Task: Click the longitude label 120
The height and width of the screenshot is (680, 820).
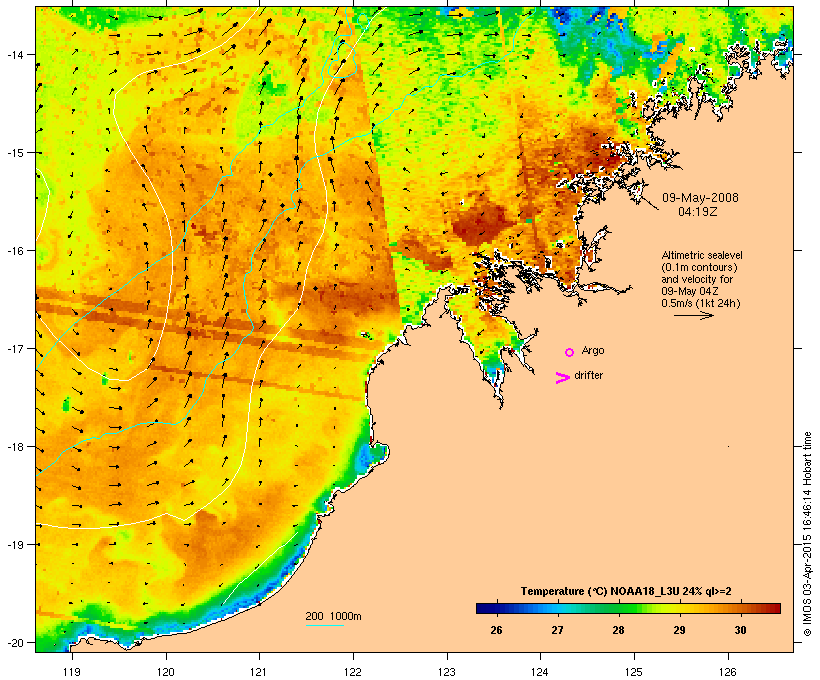Action: point(166,672)
